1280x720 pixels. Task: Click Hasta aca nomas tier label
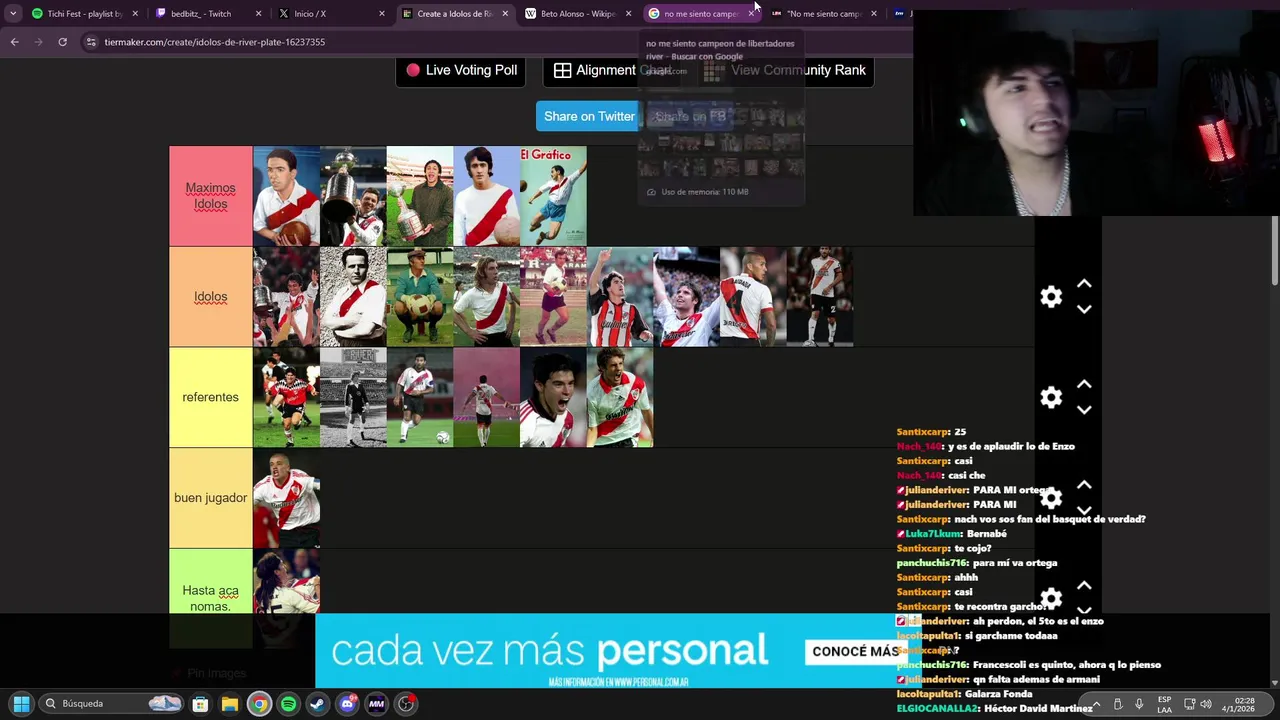(210, 598)
